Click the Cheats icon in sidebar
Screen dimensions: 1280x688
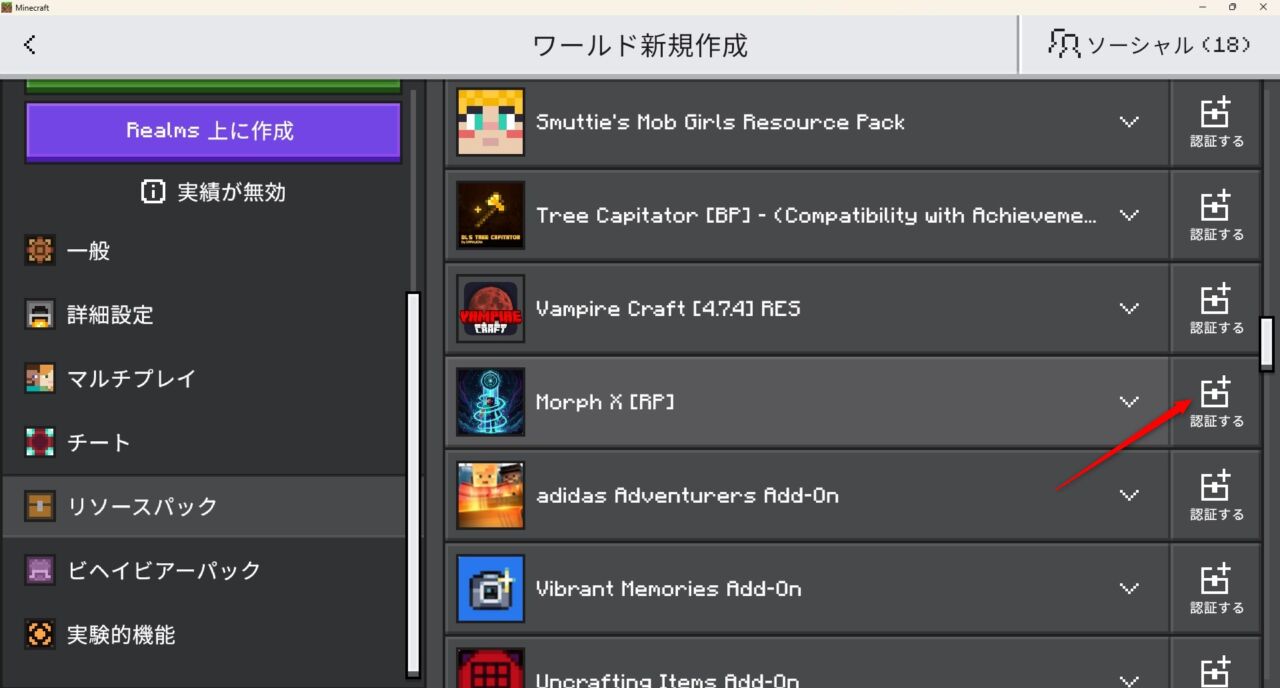[x=40, y=443]
